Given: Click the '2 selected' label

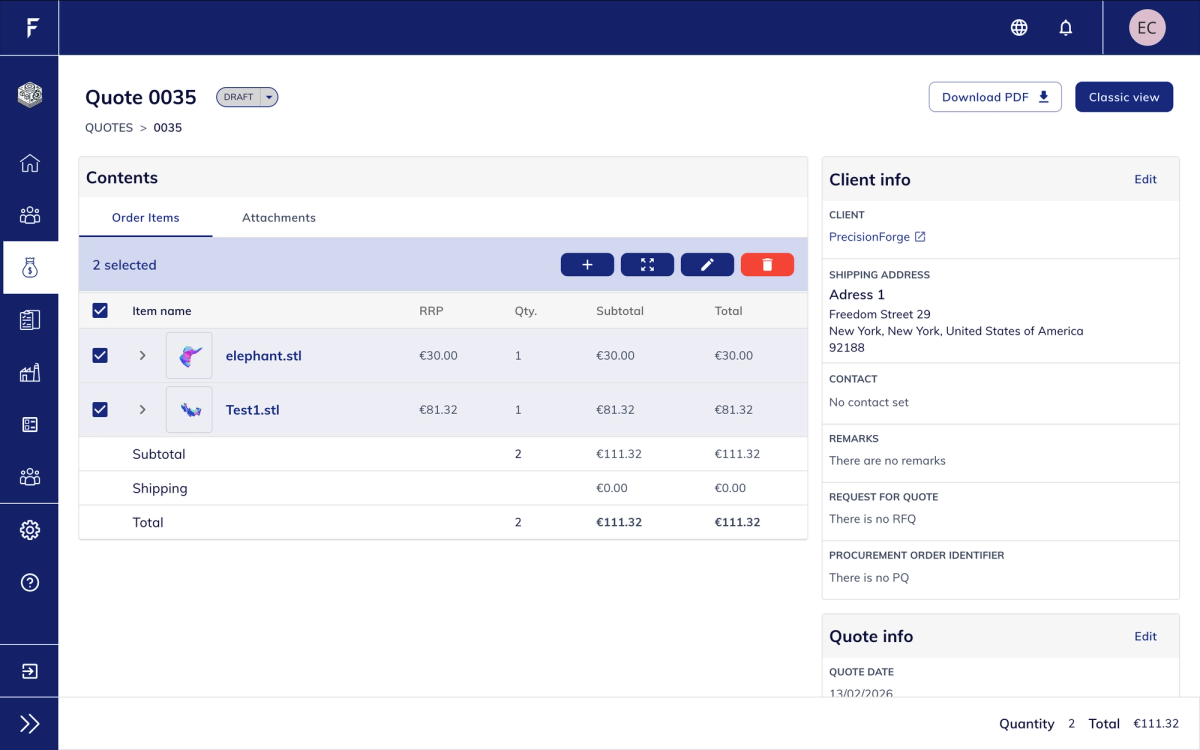Looking at the screenshot, I should click(124, 265).
